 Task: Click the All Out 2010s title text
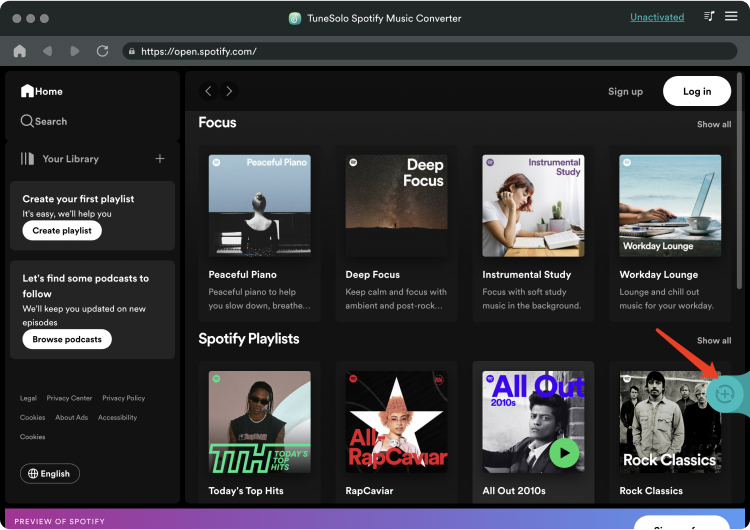pos(514,491)
